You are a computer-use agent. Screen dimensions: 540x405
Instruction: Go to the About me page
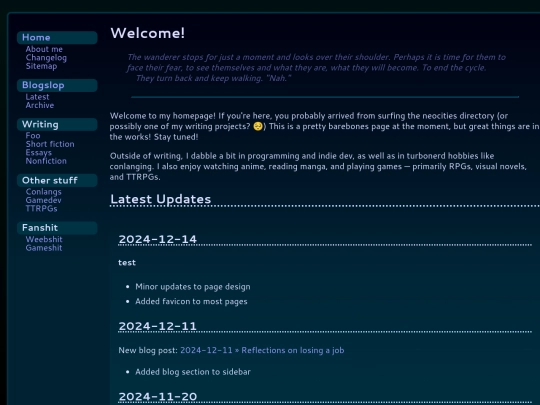tap(44, 49)
